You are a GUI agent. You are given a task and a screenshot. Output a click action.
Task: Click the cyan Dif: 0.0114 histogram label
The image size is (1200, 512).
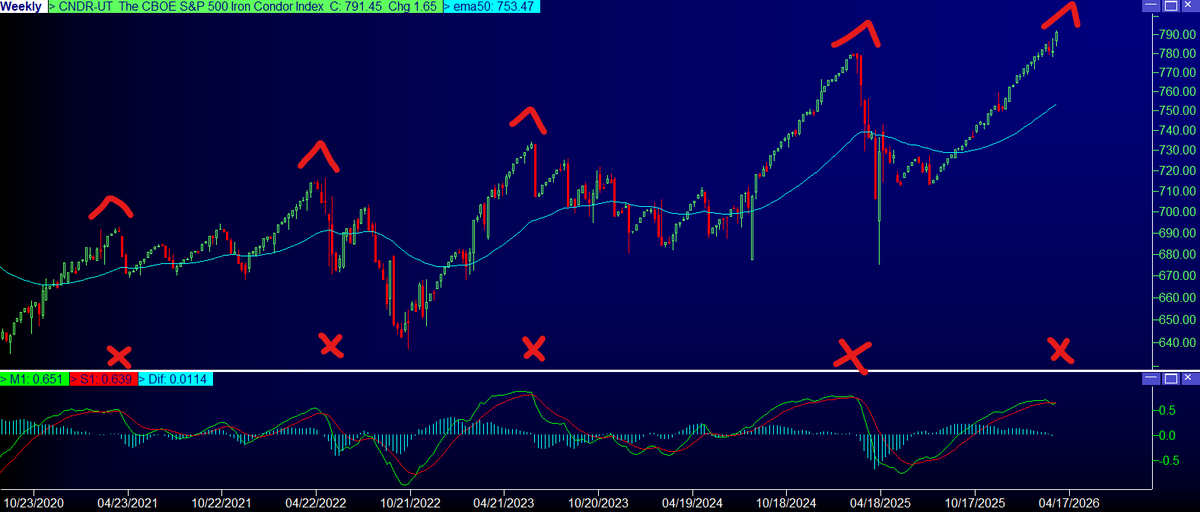[x=176, y=379]
